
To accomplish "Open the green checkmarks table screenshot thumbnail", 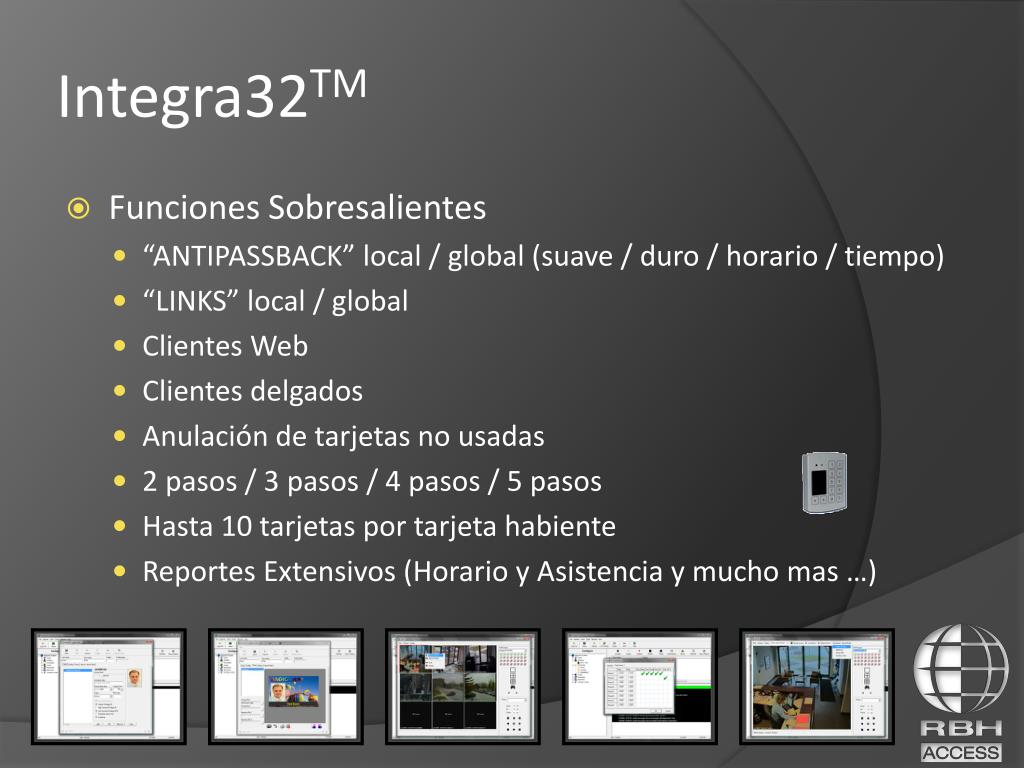I will (x=640, y=686).
